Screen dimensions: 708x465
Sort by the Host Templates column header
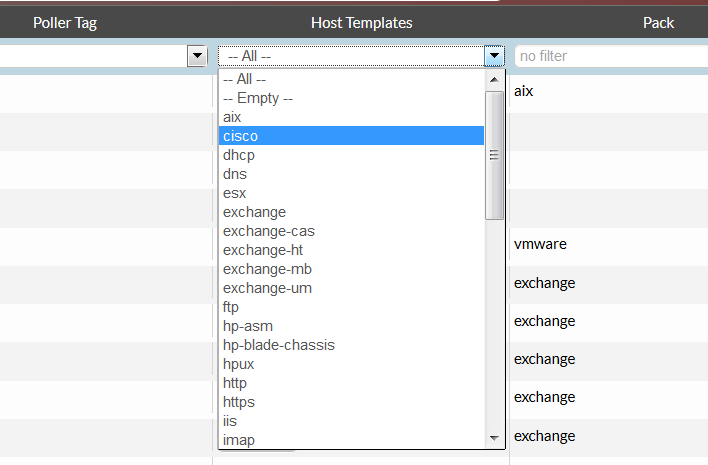[x=361, y=22]
